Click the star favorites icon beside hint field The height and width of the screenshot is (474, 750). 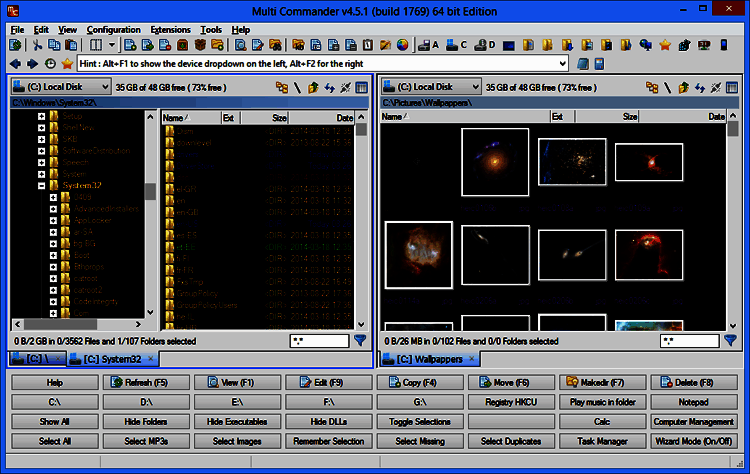click(x=65, y=63)
